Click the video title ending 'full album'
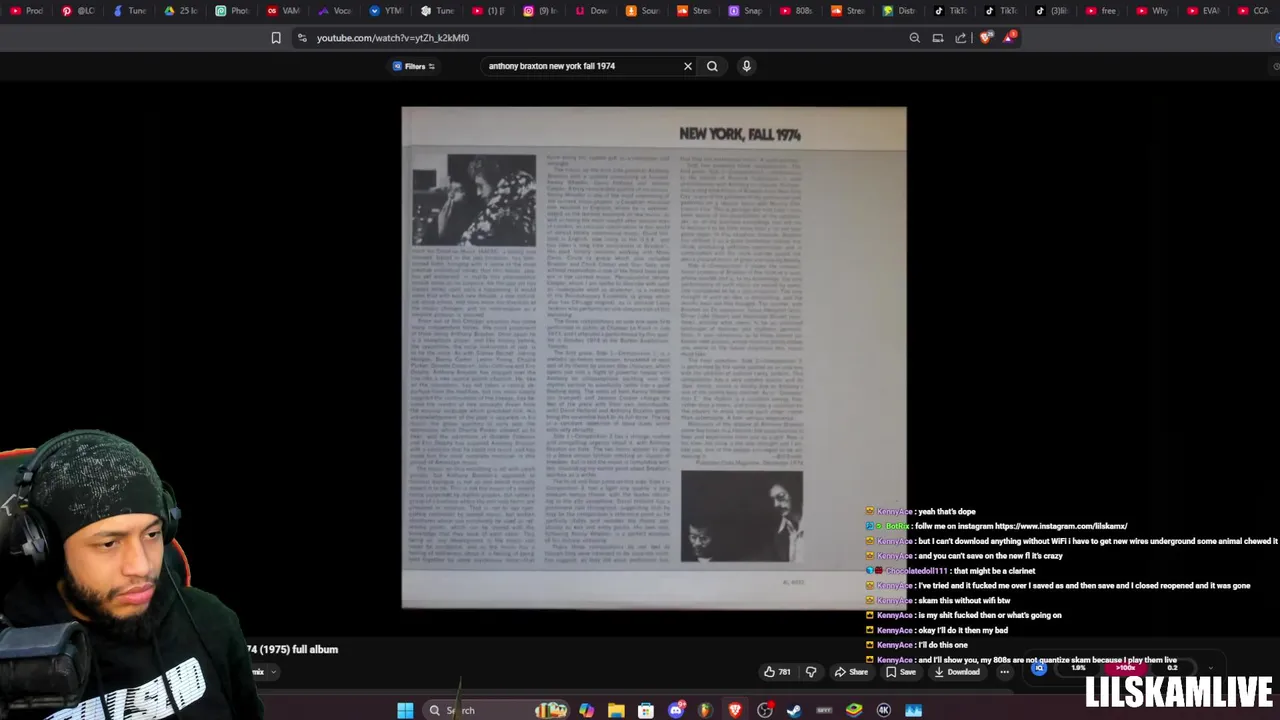This screenshot has height=720, width=1280. 292,649
